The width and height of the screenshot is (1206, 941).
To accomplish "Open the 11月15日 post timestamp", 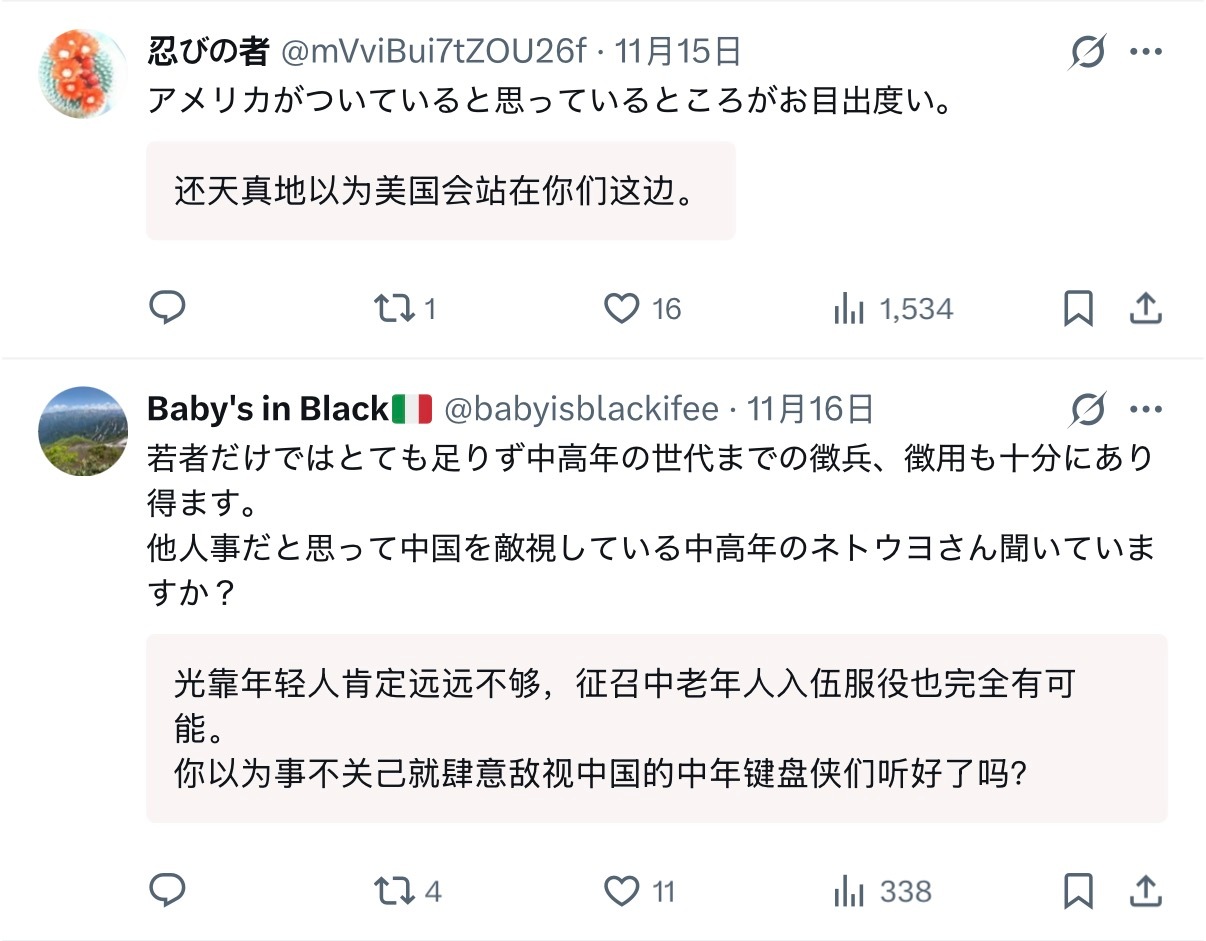I will pos(678,51).
